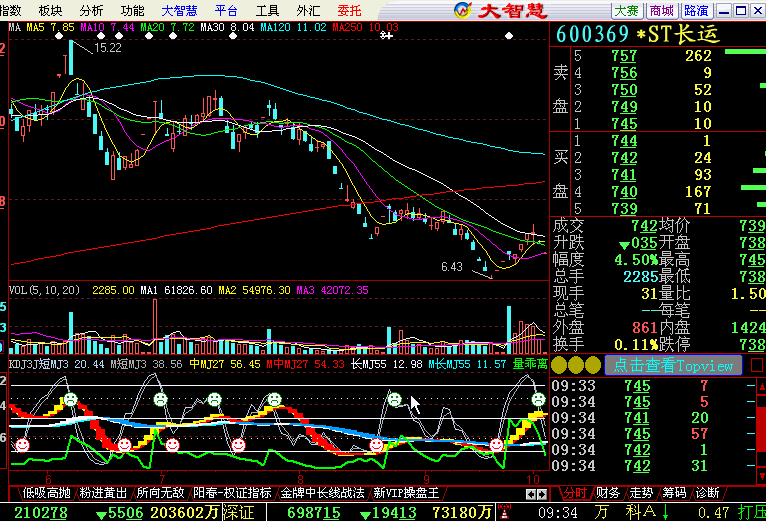The image size is (766, 522).
Task: Click the 09:34 trade row with volume 57
Action: [x=655, y=434]
